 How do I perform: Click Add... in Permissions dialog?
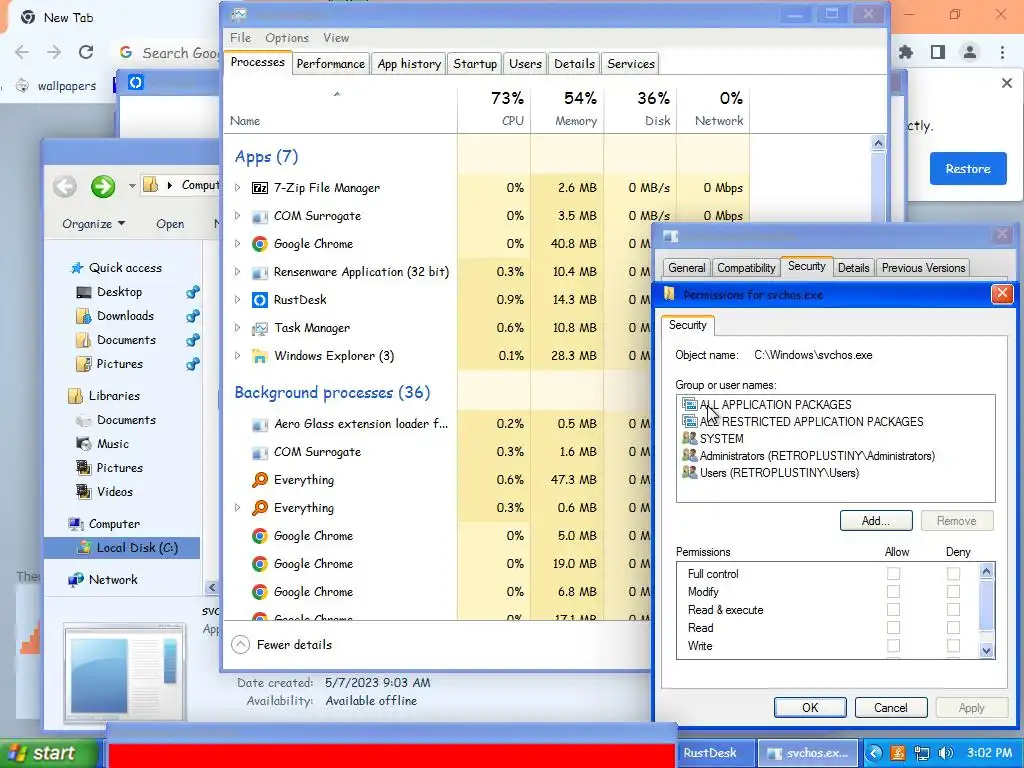(x=876, y=520)
